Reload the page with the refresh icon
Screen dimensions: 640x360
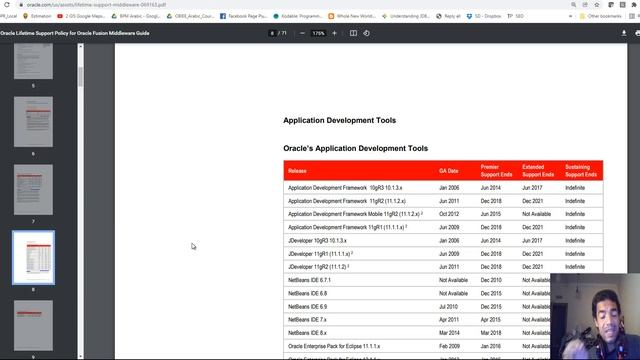(7, 4)
